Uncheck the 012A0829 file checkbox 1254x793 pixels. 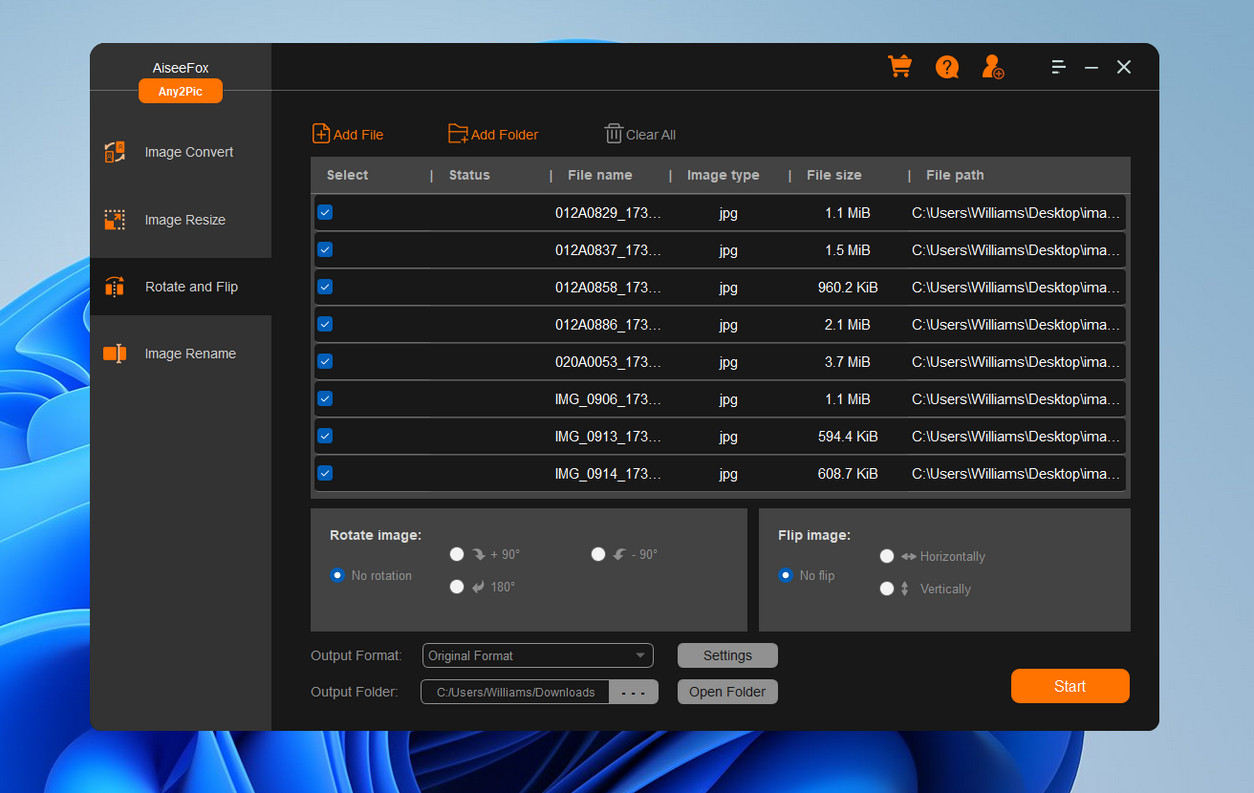click(x=325, y=212)
